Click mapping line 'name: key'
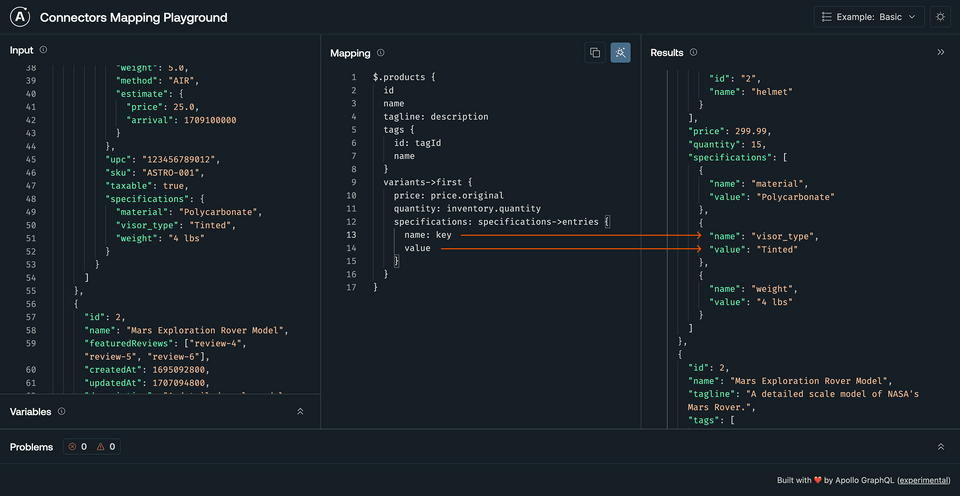 point(427,235)
